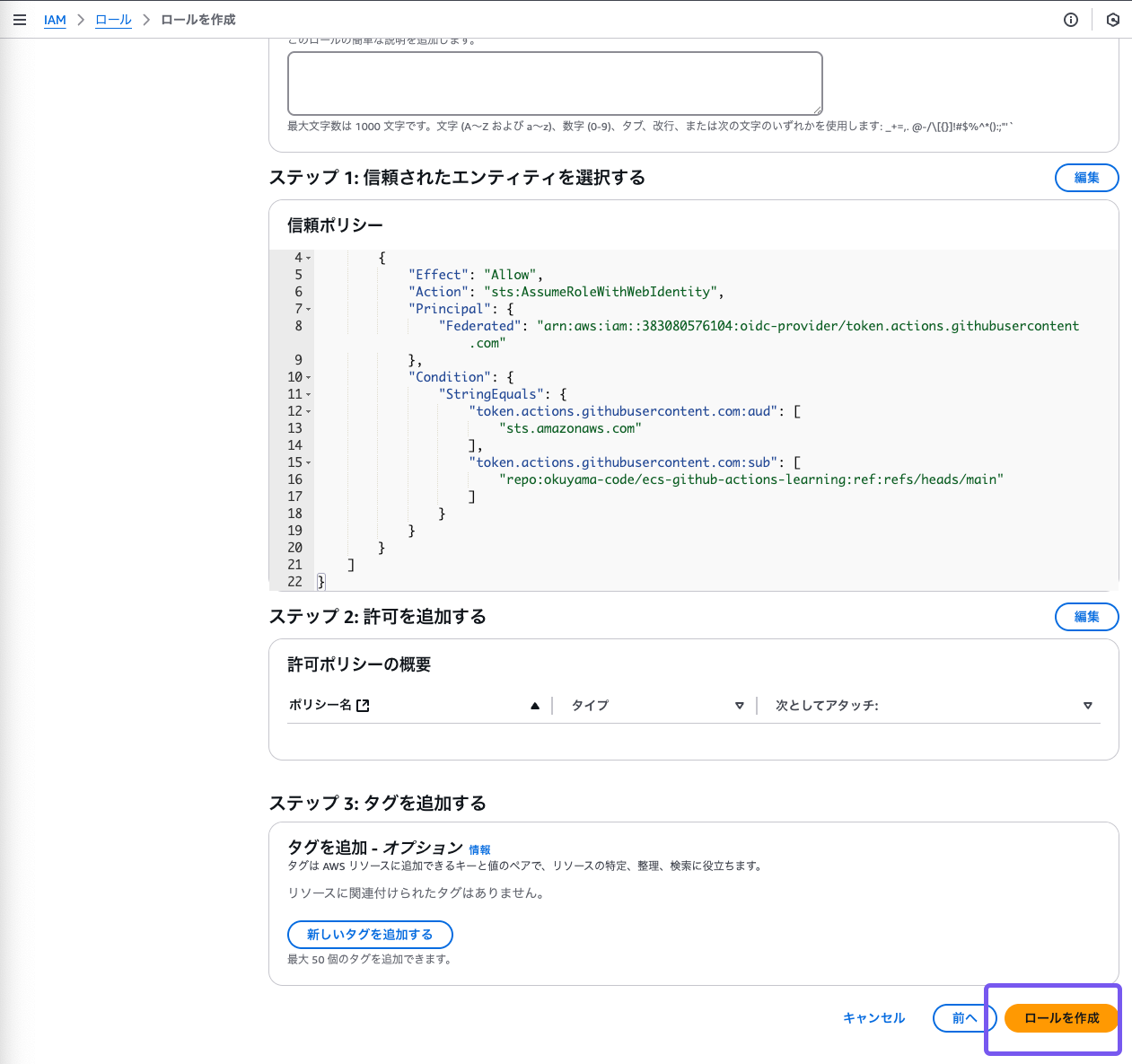Click the 信頼ポリシー heading
Viewport: 1132px width, 1064px height.
point(335,225)
